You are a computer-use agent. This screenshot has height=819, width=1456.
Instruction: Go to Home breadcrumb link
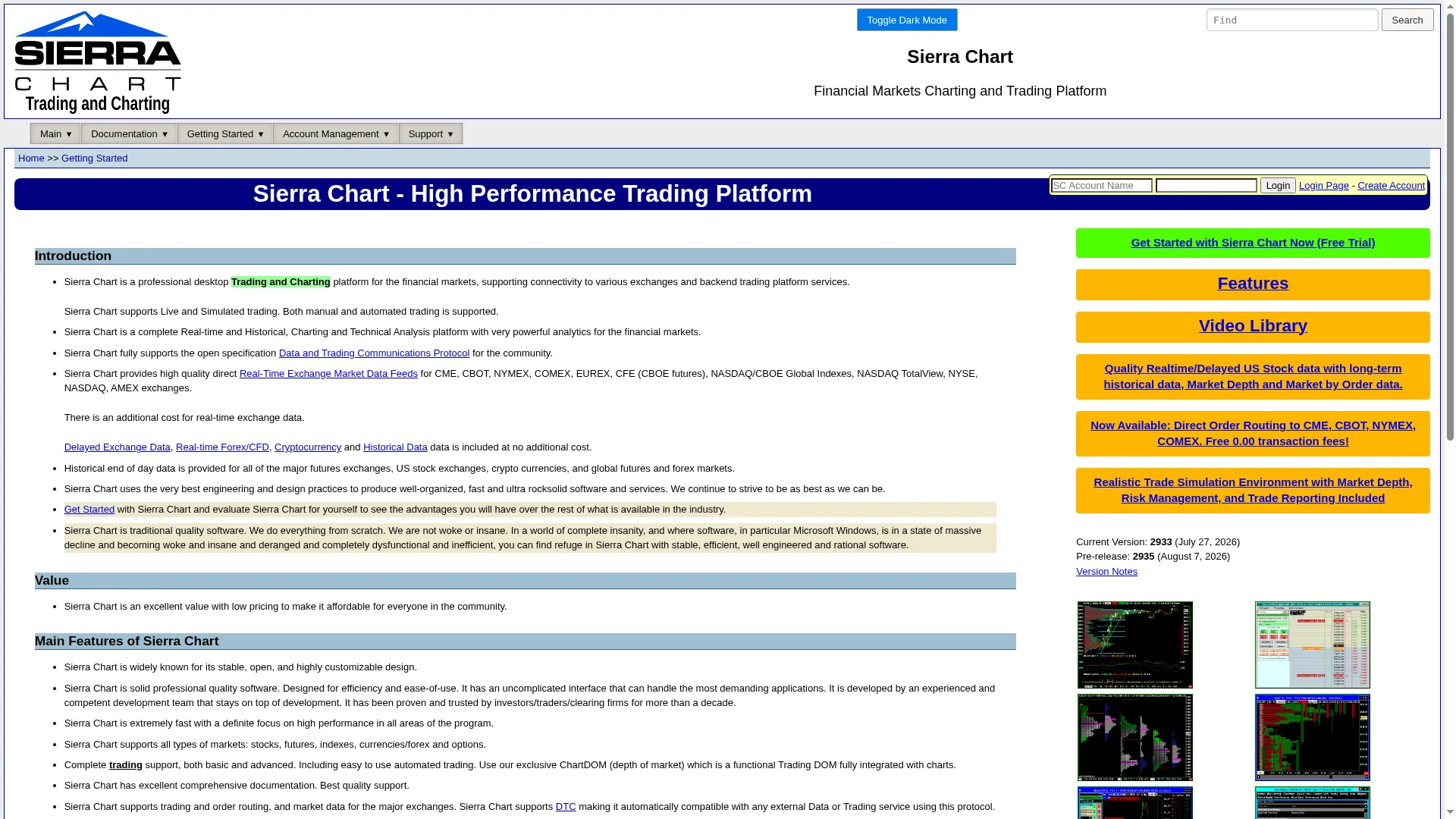pyautogui.click(x=31, y=158)
